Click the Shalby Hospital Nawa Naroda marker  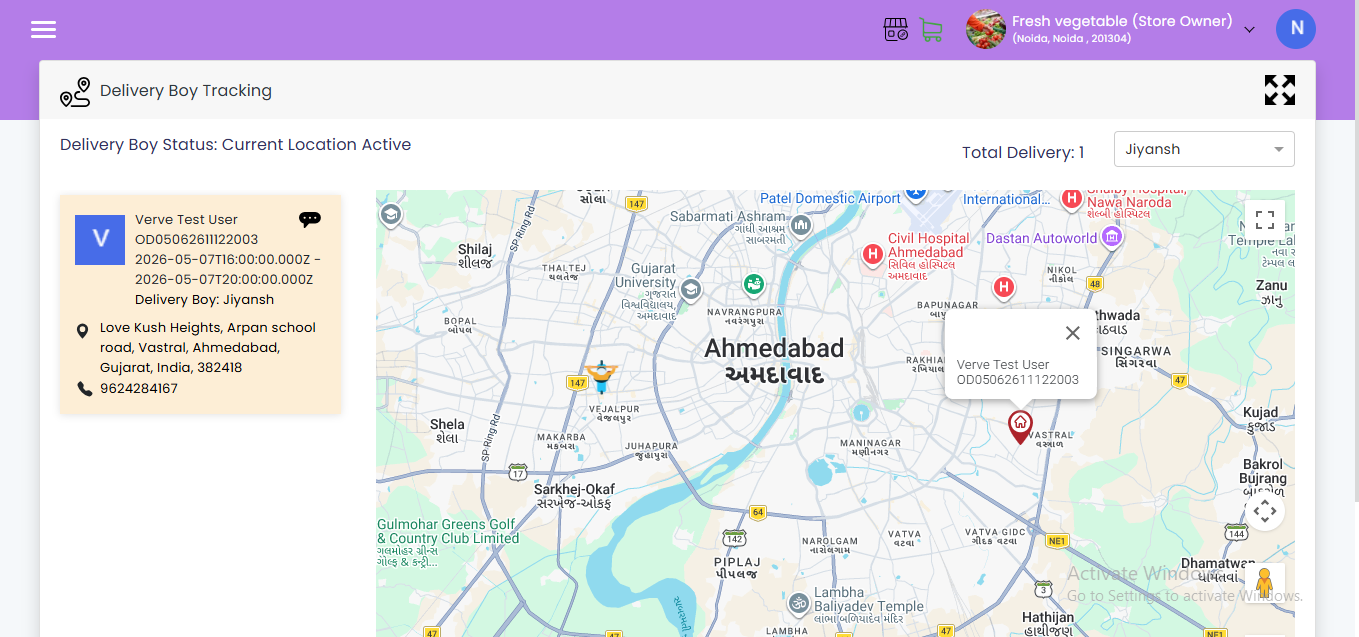(1072, 199)
